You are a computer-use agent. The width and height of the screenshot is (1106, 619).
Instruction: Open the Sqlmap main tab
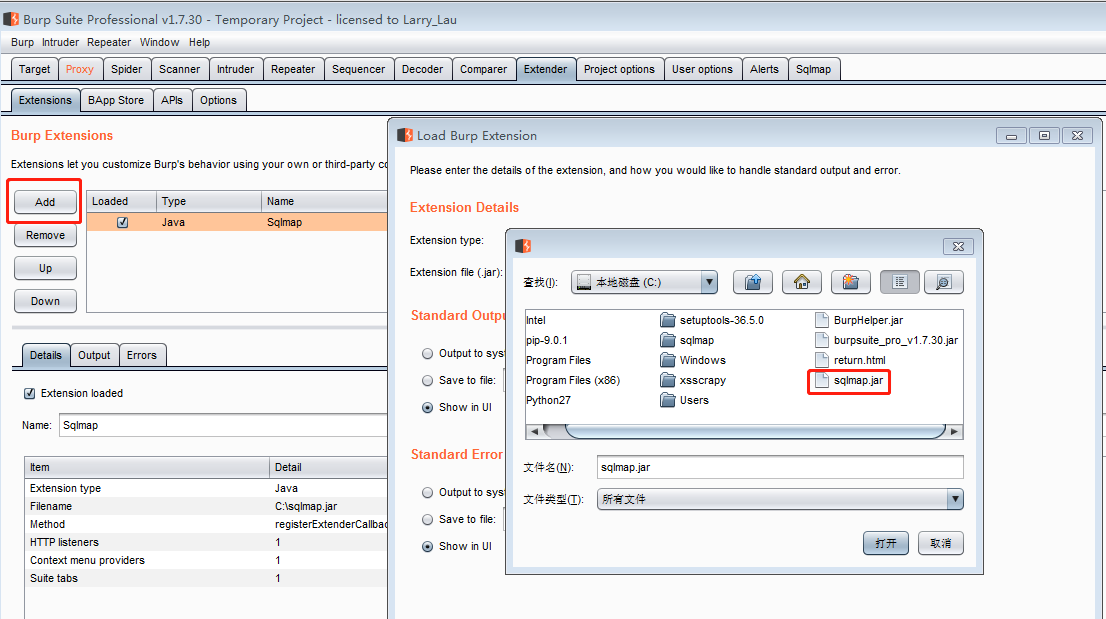(813, 69)
